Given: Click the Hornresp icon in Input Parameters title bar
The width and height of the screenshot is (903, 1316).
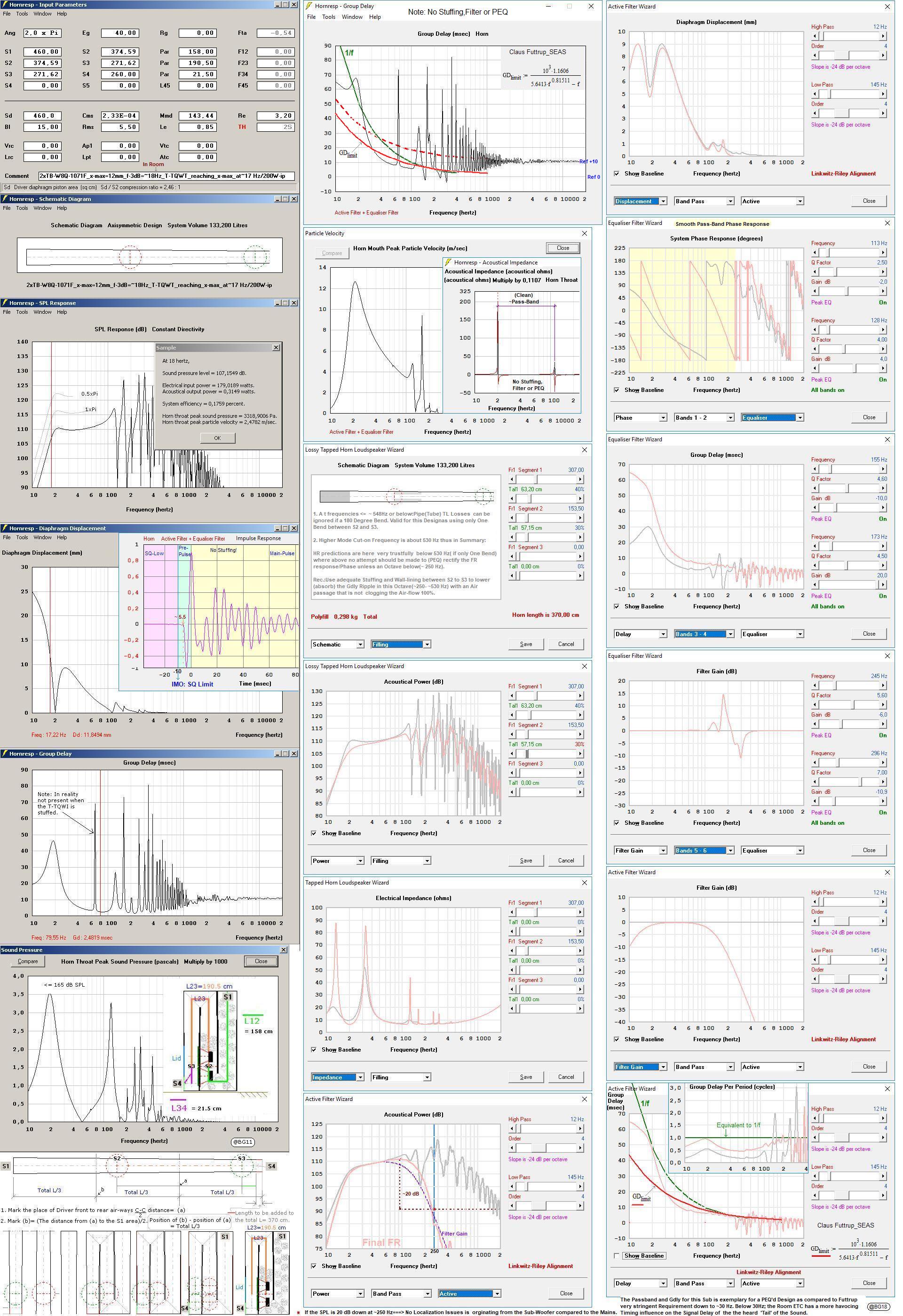Looking at the screenshot, I should [x=5, y=5].
